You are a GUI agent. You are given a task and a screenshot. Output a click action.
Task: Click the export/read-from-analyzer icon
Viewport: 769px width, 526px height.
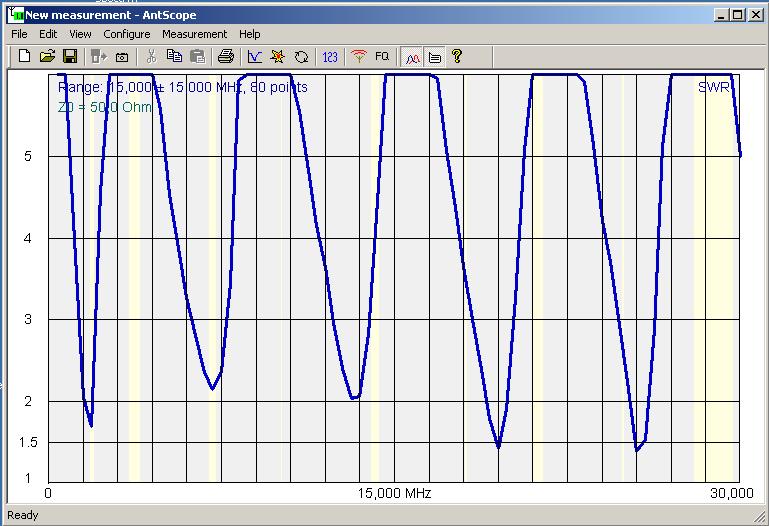[99, 57]
